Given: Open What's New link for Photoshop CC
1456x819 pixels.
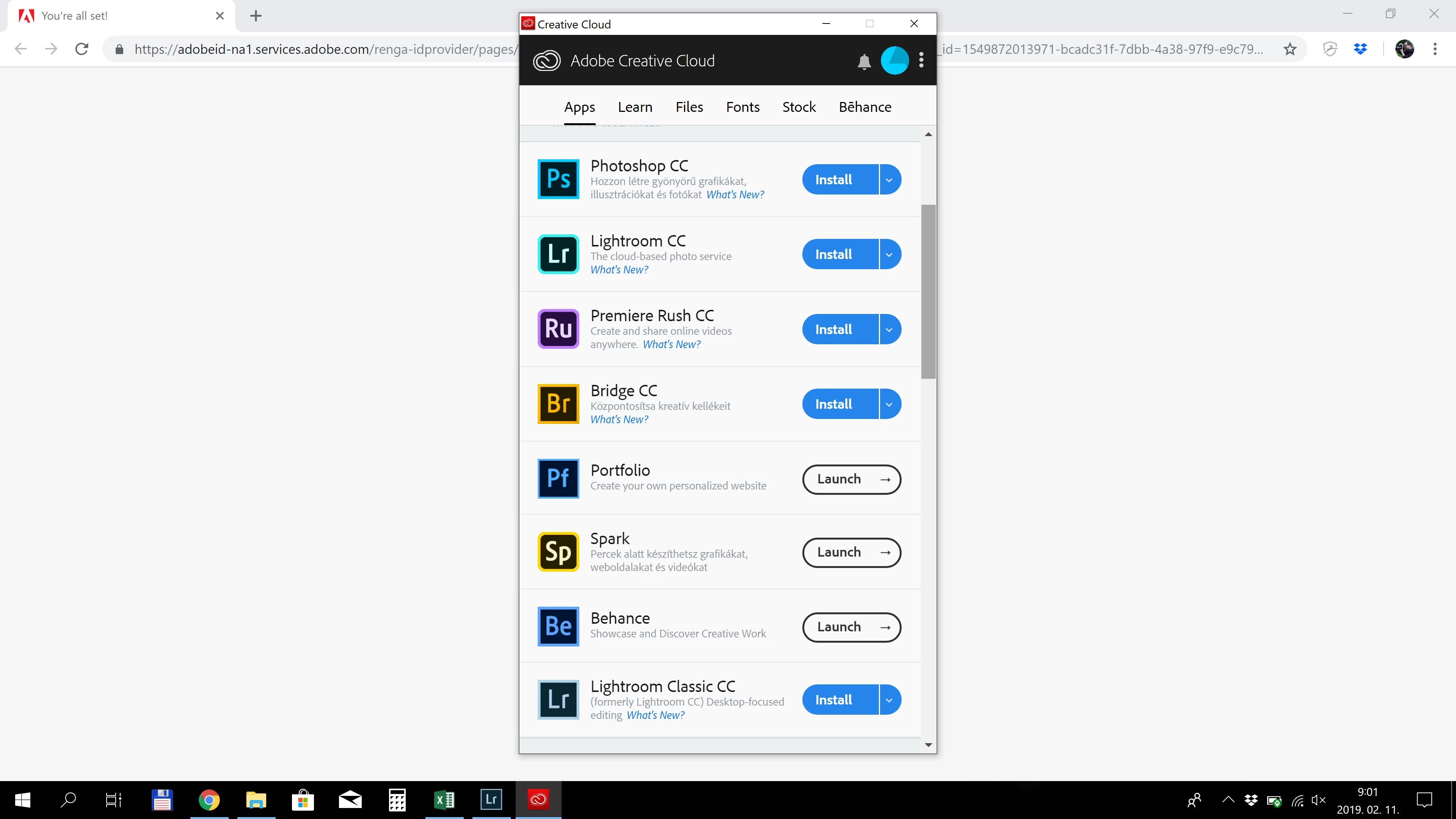Looking at the screenshot, I should coord(735,195).
